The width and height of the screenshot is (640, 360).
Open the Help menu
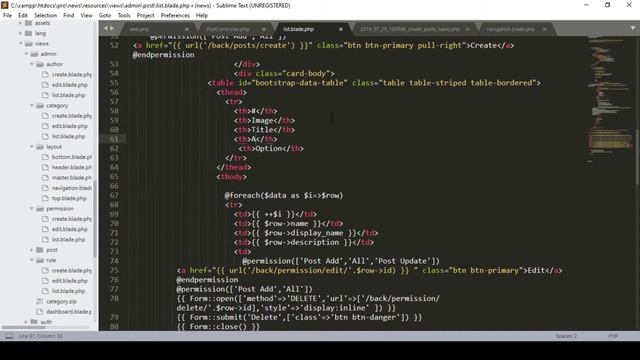202,16
